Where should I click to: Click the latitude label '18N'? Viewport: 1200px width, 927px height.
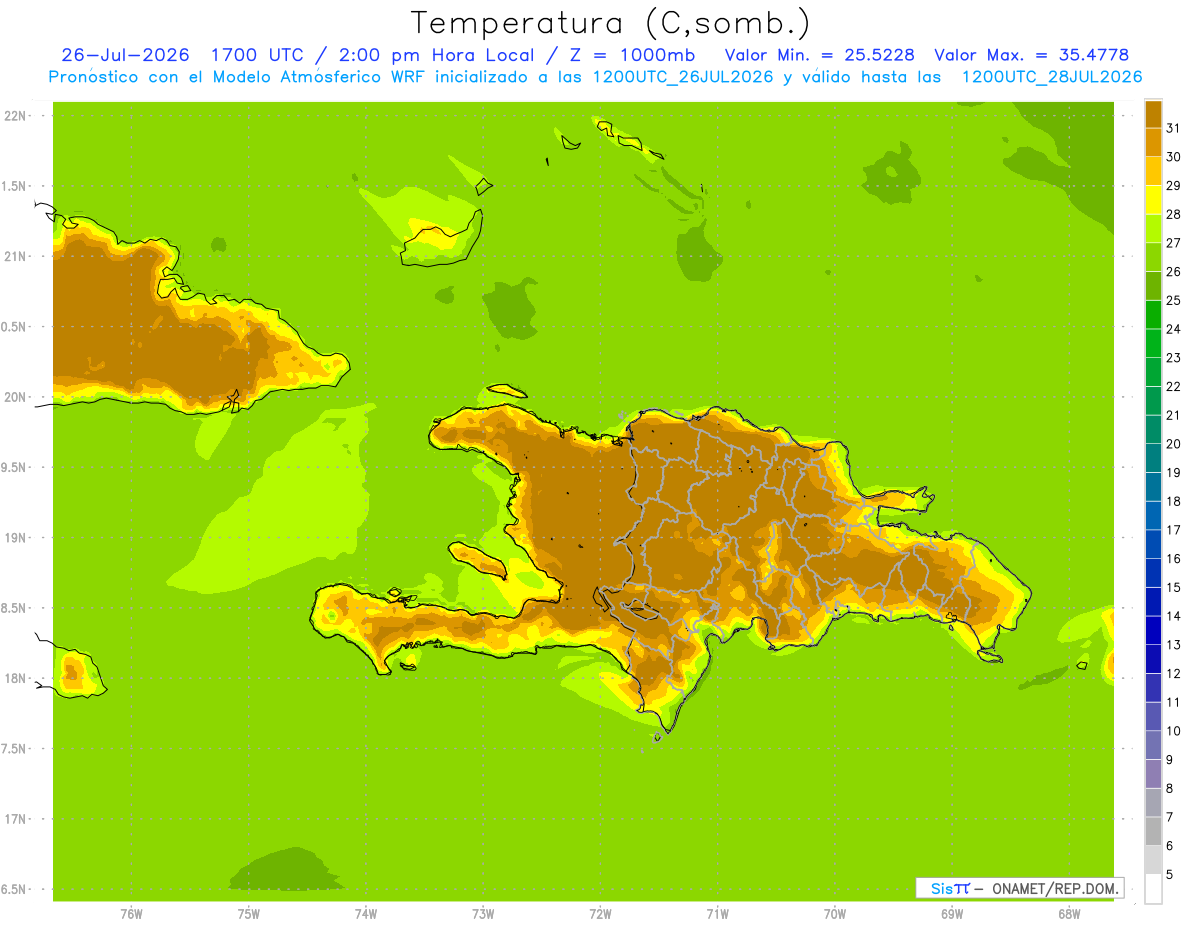click(x=14, y=678)
